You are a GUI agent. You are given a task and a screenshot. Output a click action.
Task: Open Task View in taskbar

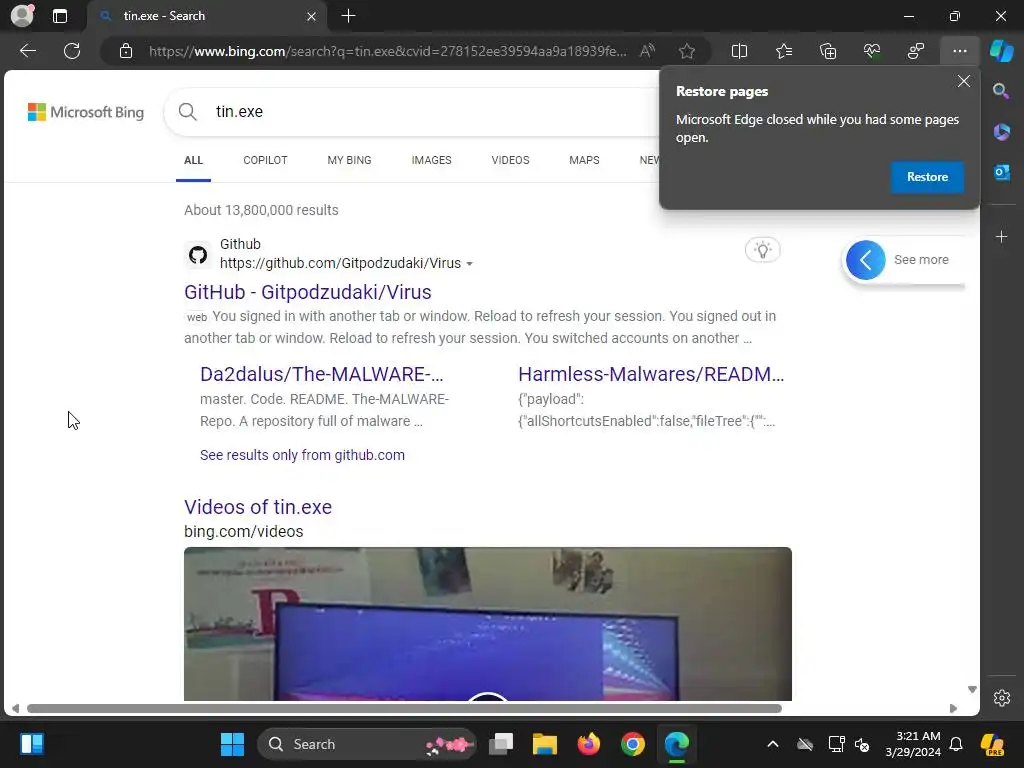pyautogui.click(x=501, y=744)
